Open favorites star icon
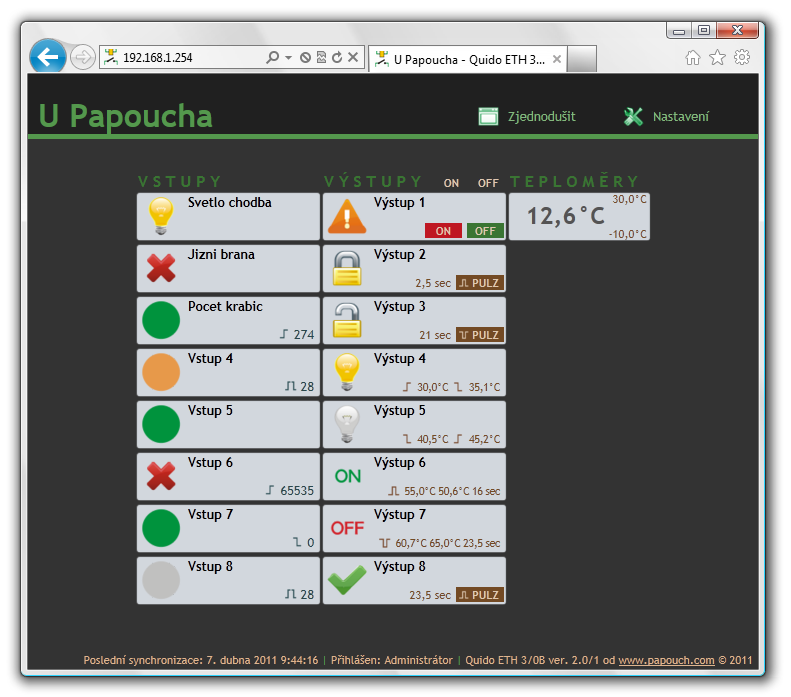The width and height of the screenshot is (791, 697). (717, 57)
